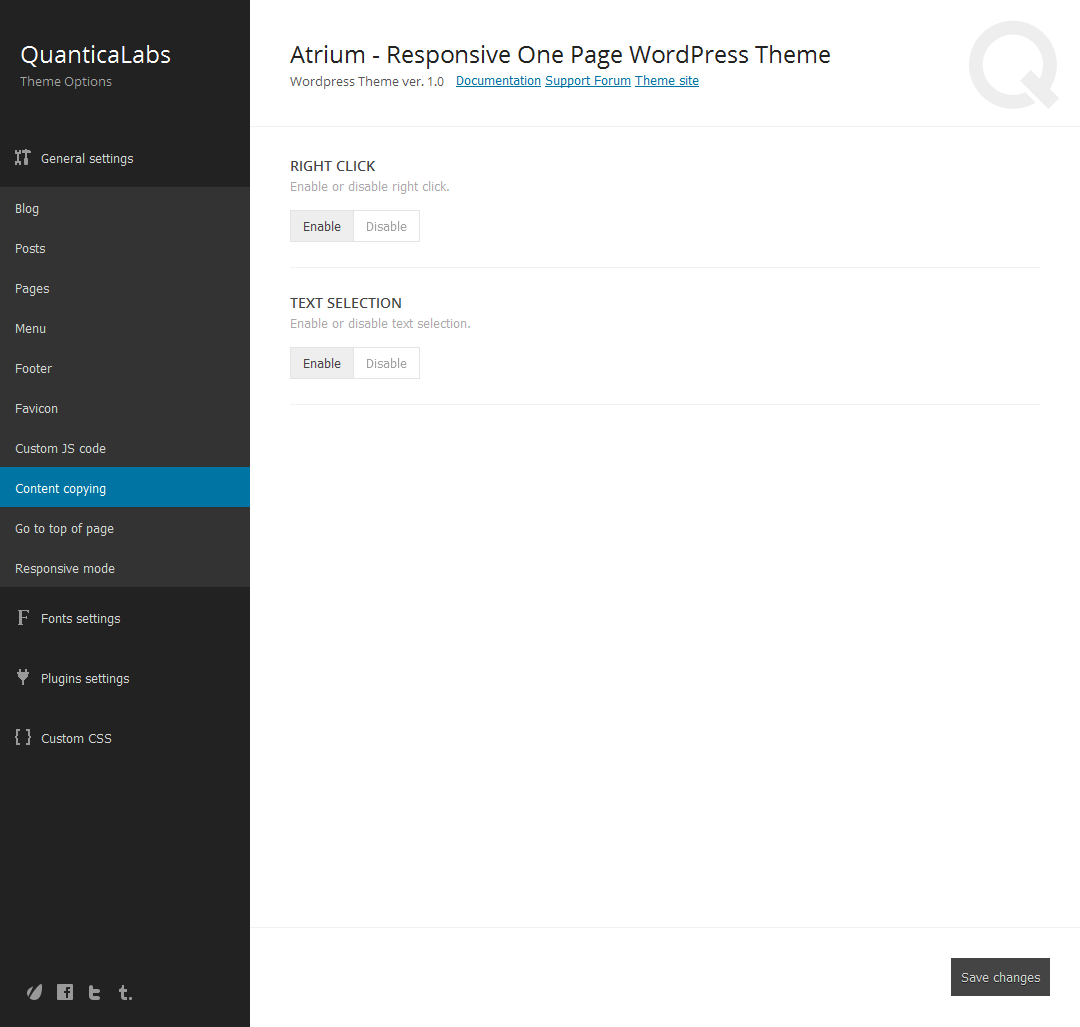This screenshot has width=1080, height=1027.
Task: Click the RIGHT CLICK section heading
Action: click(333, 166)
